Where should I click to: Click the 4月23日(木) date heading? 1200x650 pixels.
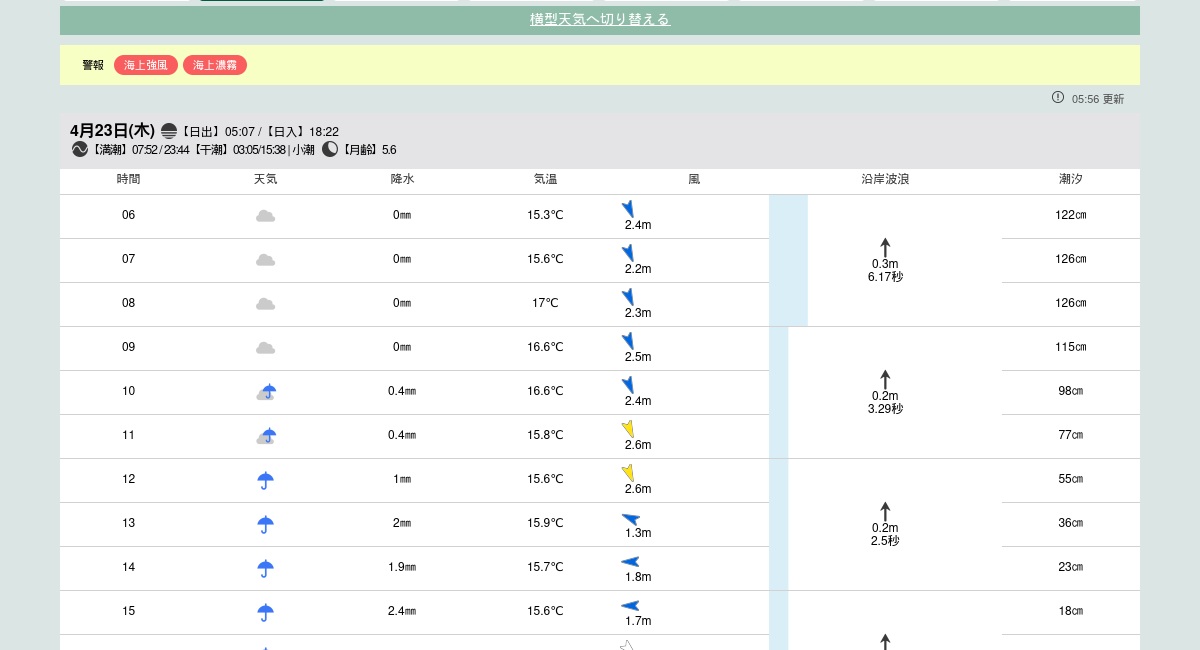click(x=112, y=130)
